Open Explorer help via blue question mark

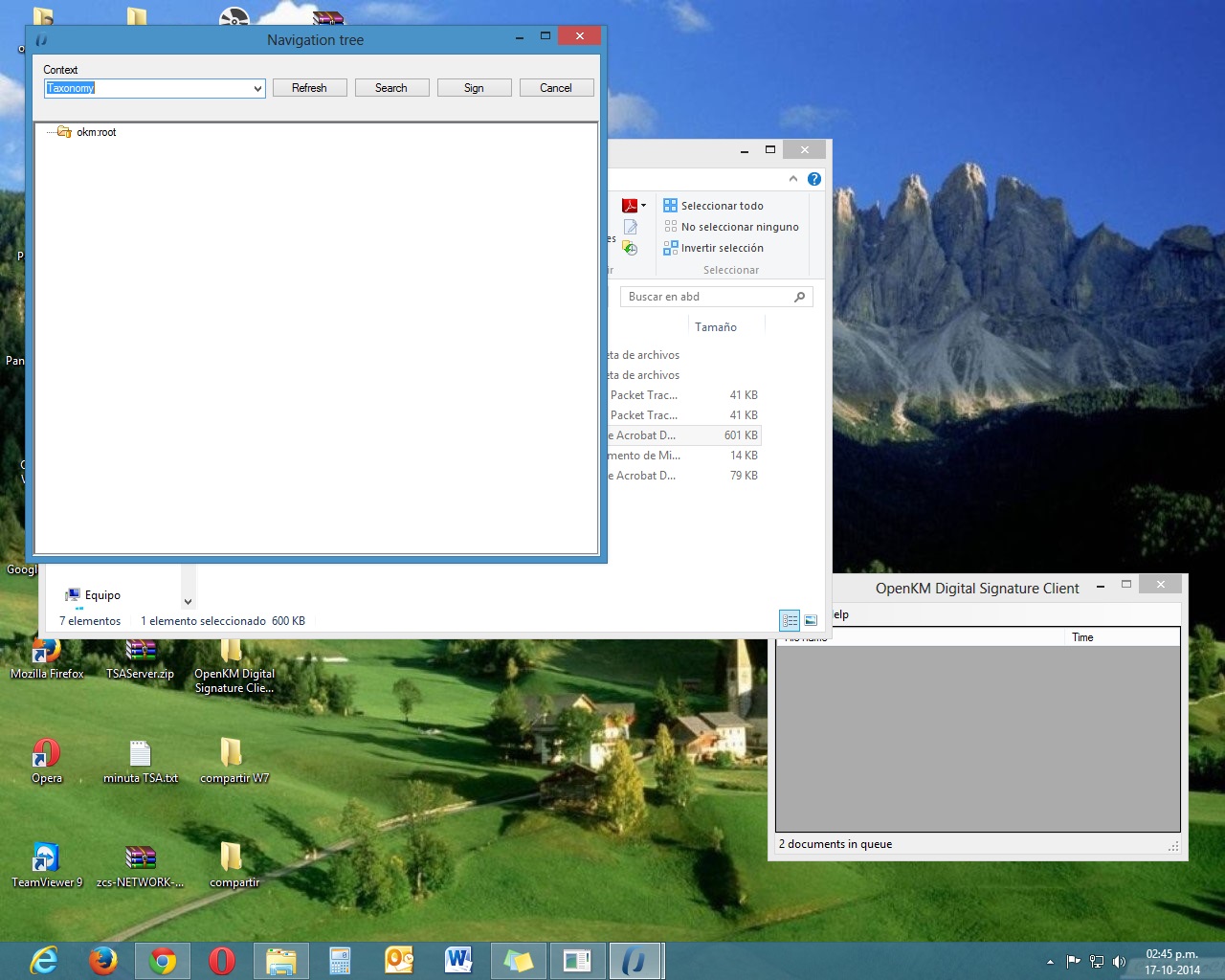point(814,179)
